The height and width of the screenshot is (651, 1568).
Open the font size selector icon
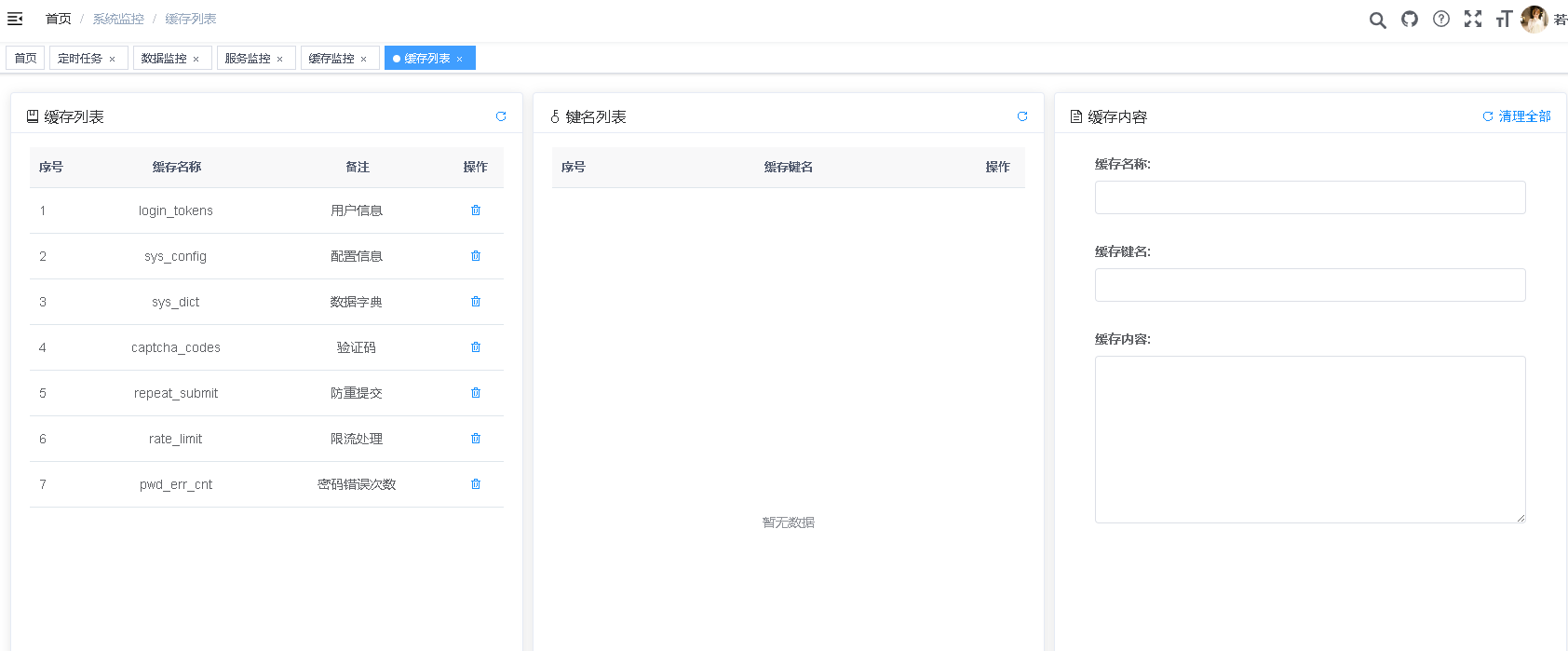1504,19
